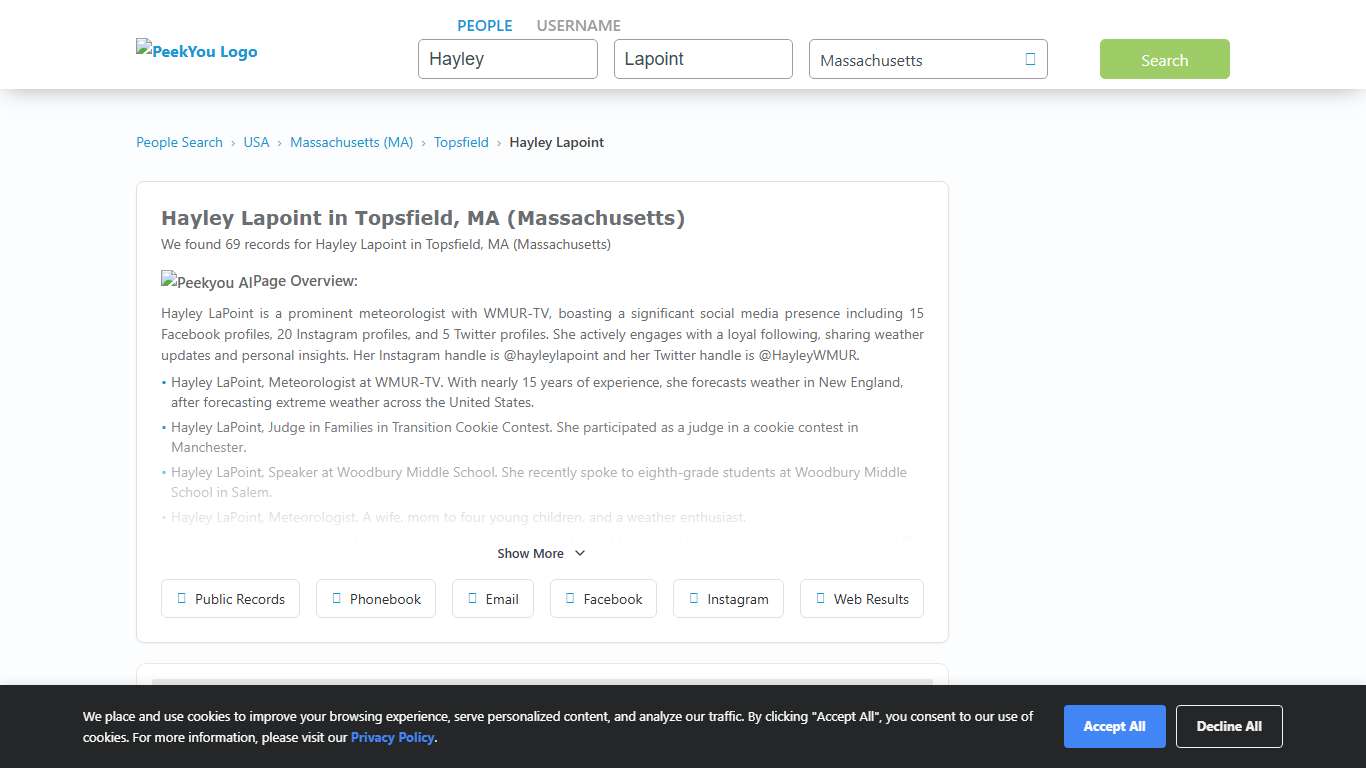The height and width of the screenshot is (768, 1366).
Task: Expand overview with Show More
Action: click(x=531, y=553)
